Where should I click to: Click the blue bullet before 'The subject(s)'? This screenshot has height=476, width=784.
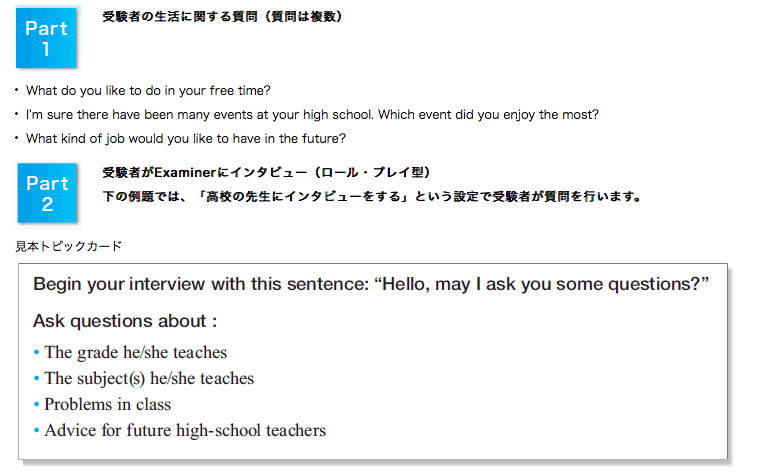coord(36,378)
